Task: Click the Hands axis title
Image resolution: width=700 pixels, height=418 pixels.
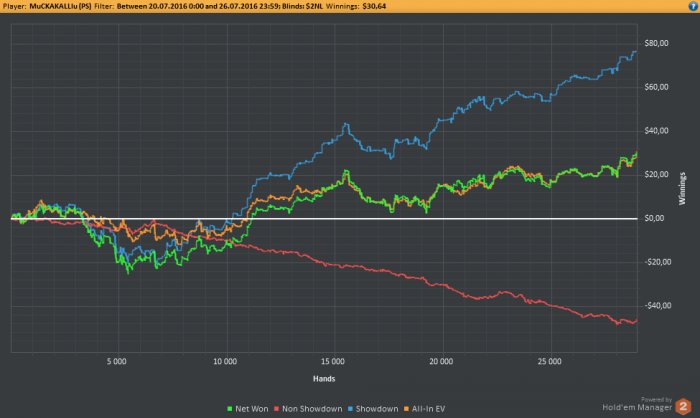Action: (324, 379)
